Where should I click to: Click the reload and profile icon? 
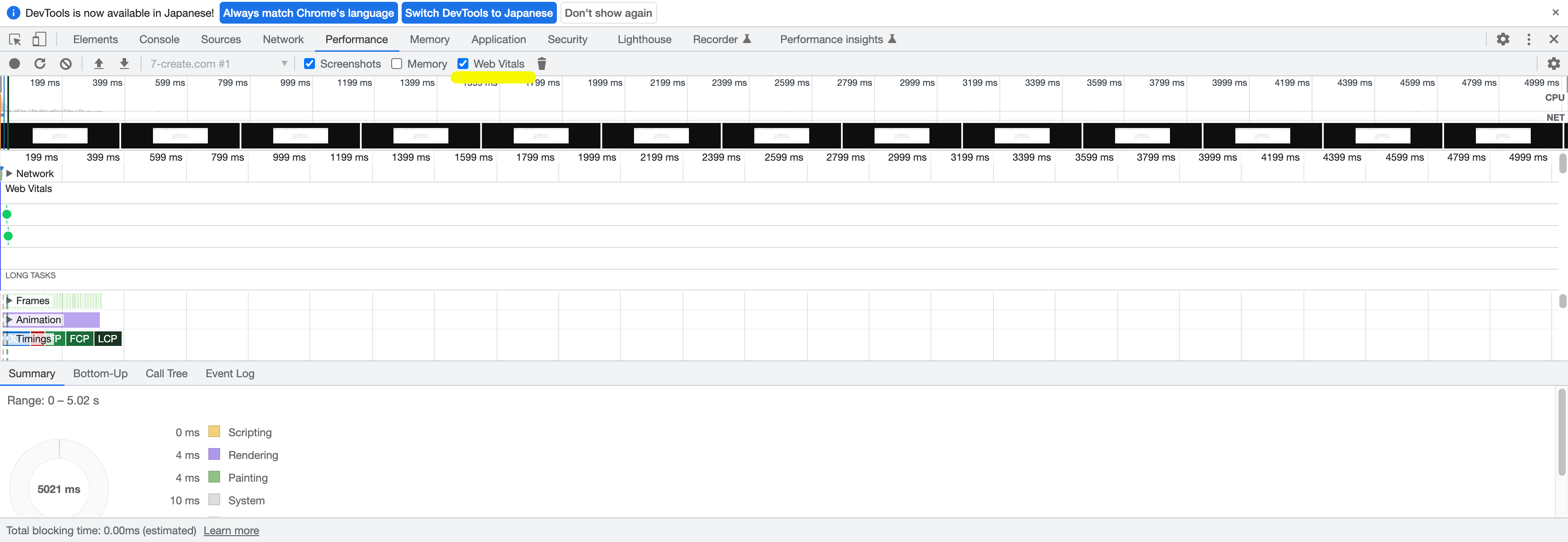[40, 64]
